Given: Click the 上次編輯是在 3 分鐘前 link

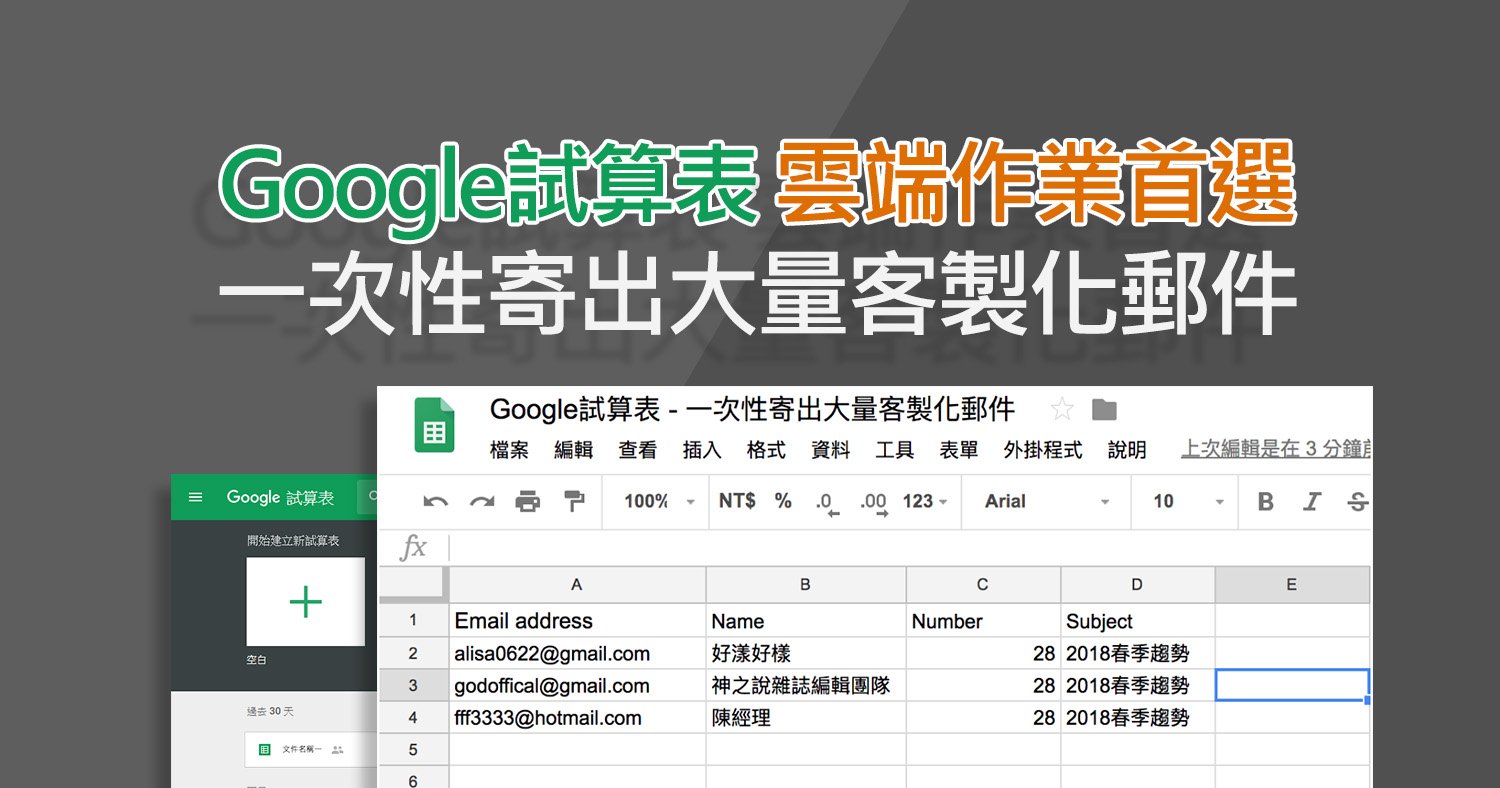Looking at the screenshot, I should pos(1276,450).
